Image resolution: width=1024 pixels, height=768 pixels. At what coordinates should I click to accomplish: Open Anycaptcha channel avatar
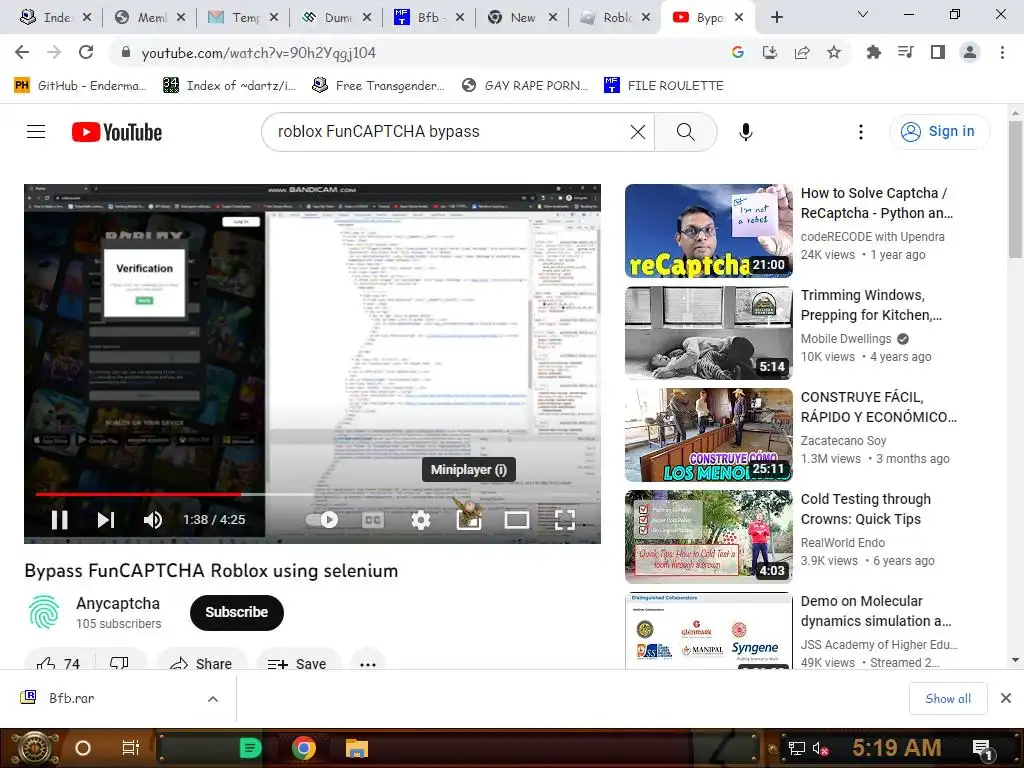(x=44, y=613)
